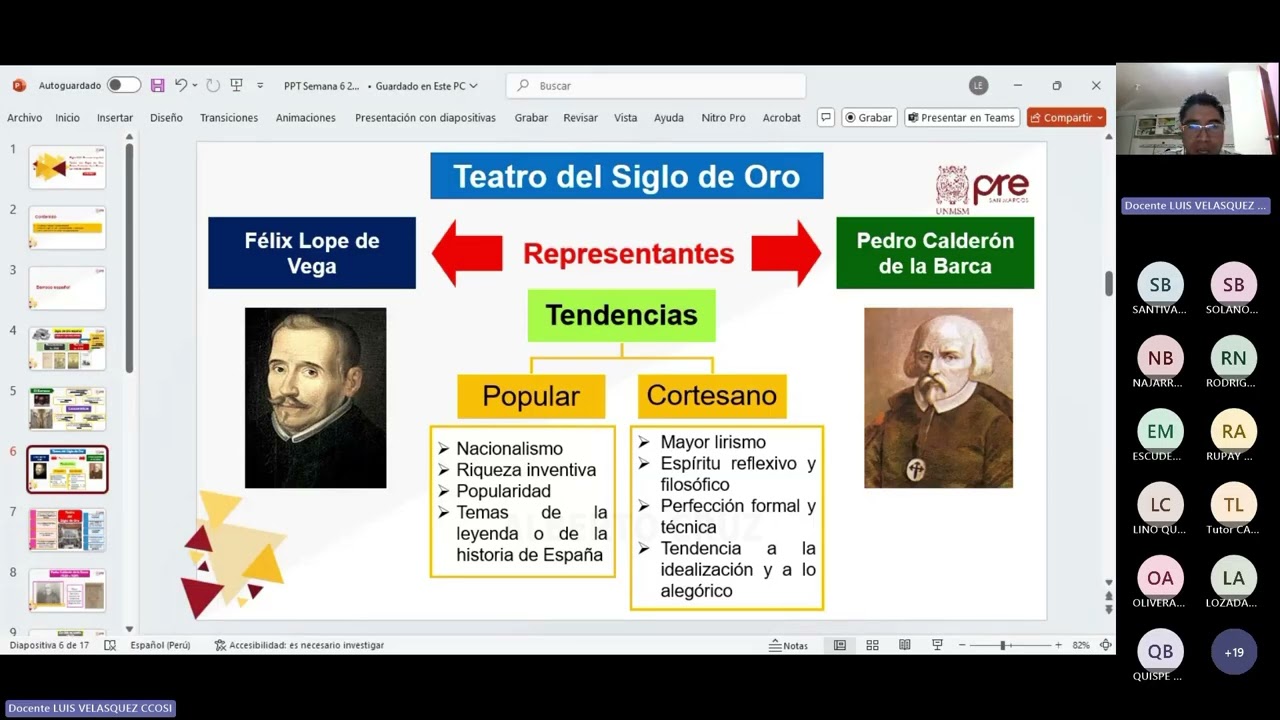This screenshot has height=720, width=1280.
Task: Select slide 5 thumbnail
Action: tap(67, 409)
